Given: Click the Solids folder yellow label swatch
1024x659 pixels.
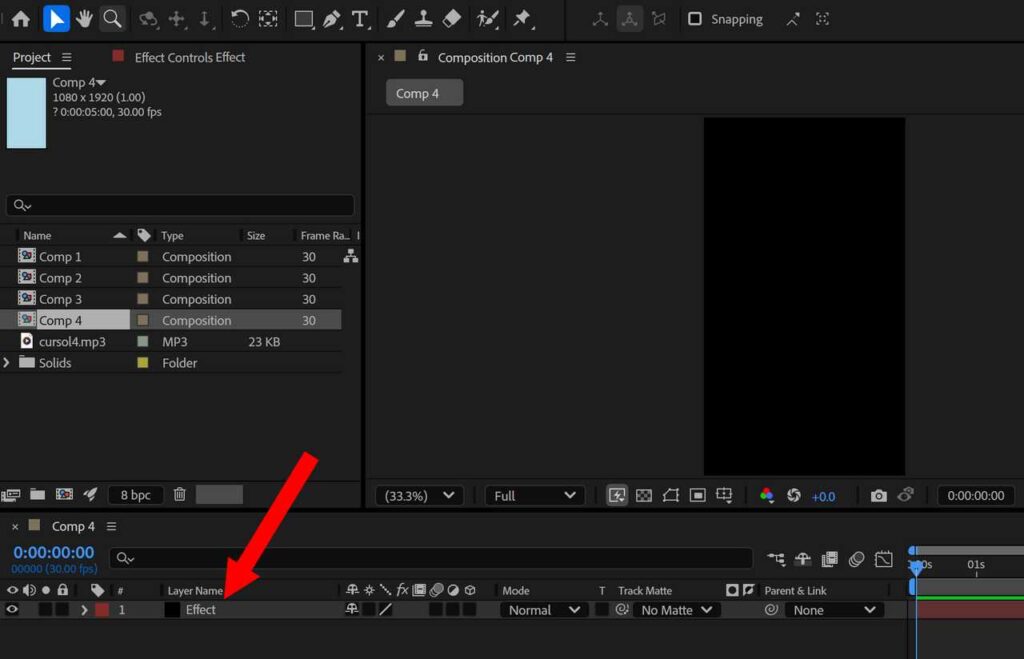Looking at the screenshot, I should click(x=142, y=362).
